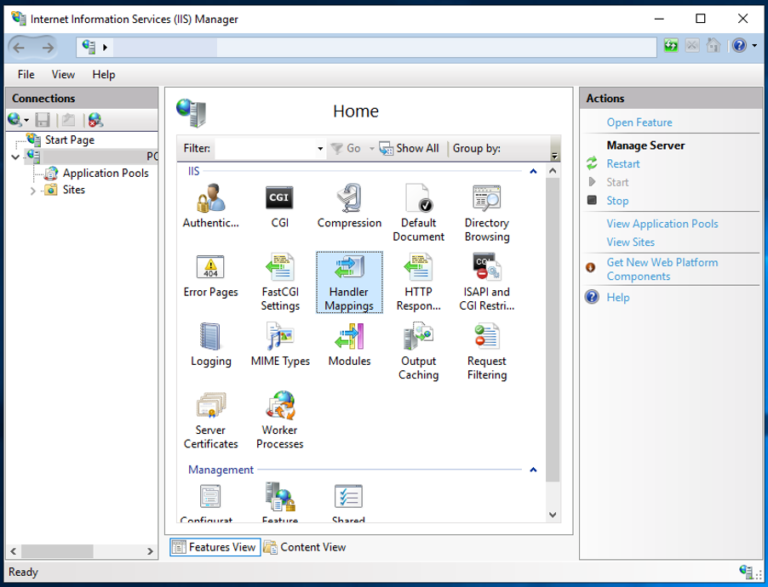Click the stop loading icon beside the address bar

692,46
